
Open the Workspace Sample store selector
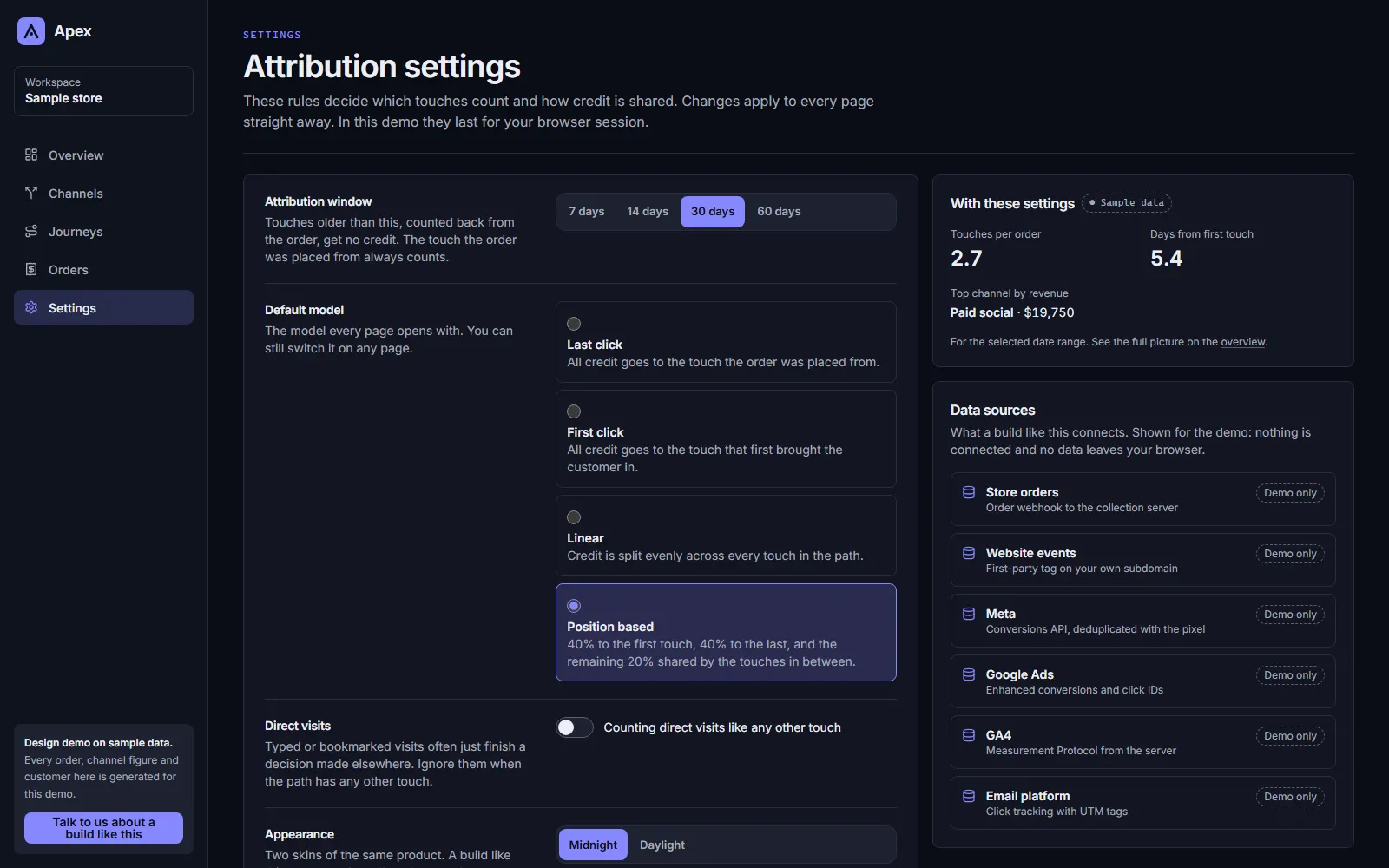coord(103,91)
